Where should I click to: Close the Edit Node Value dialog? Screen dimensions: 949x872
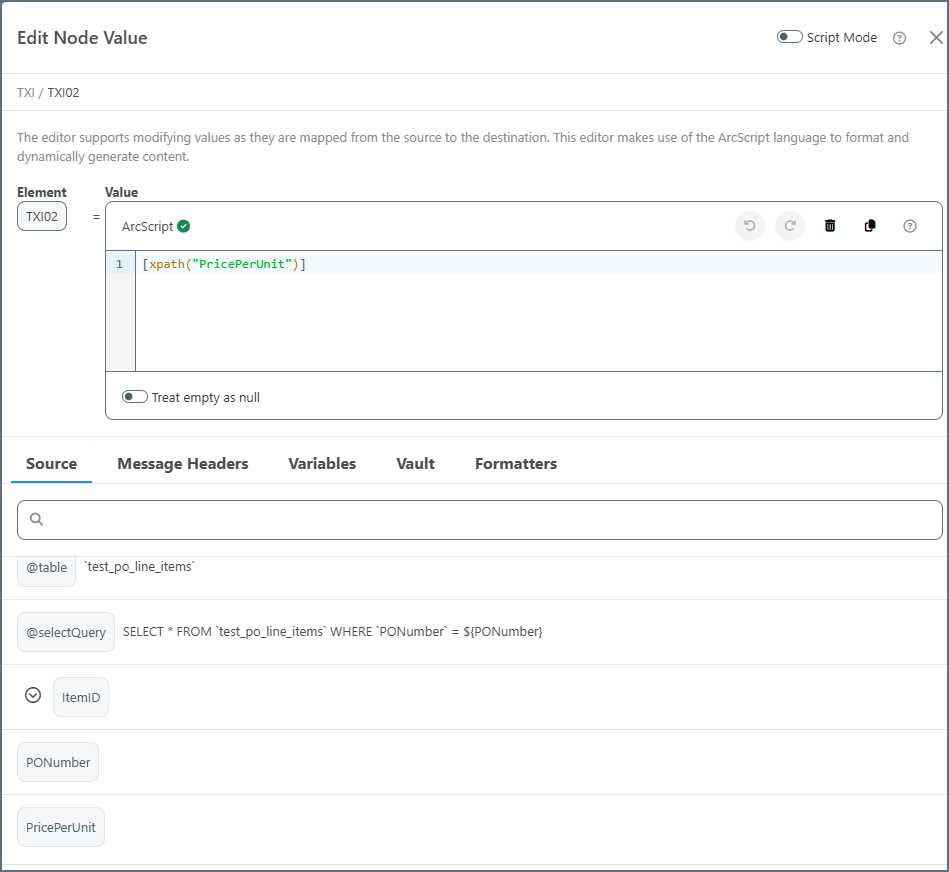pos(936,38)
